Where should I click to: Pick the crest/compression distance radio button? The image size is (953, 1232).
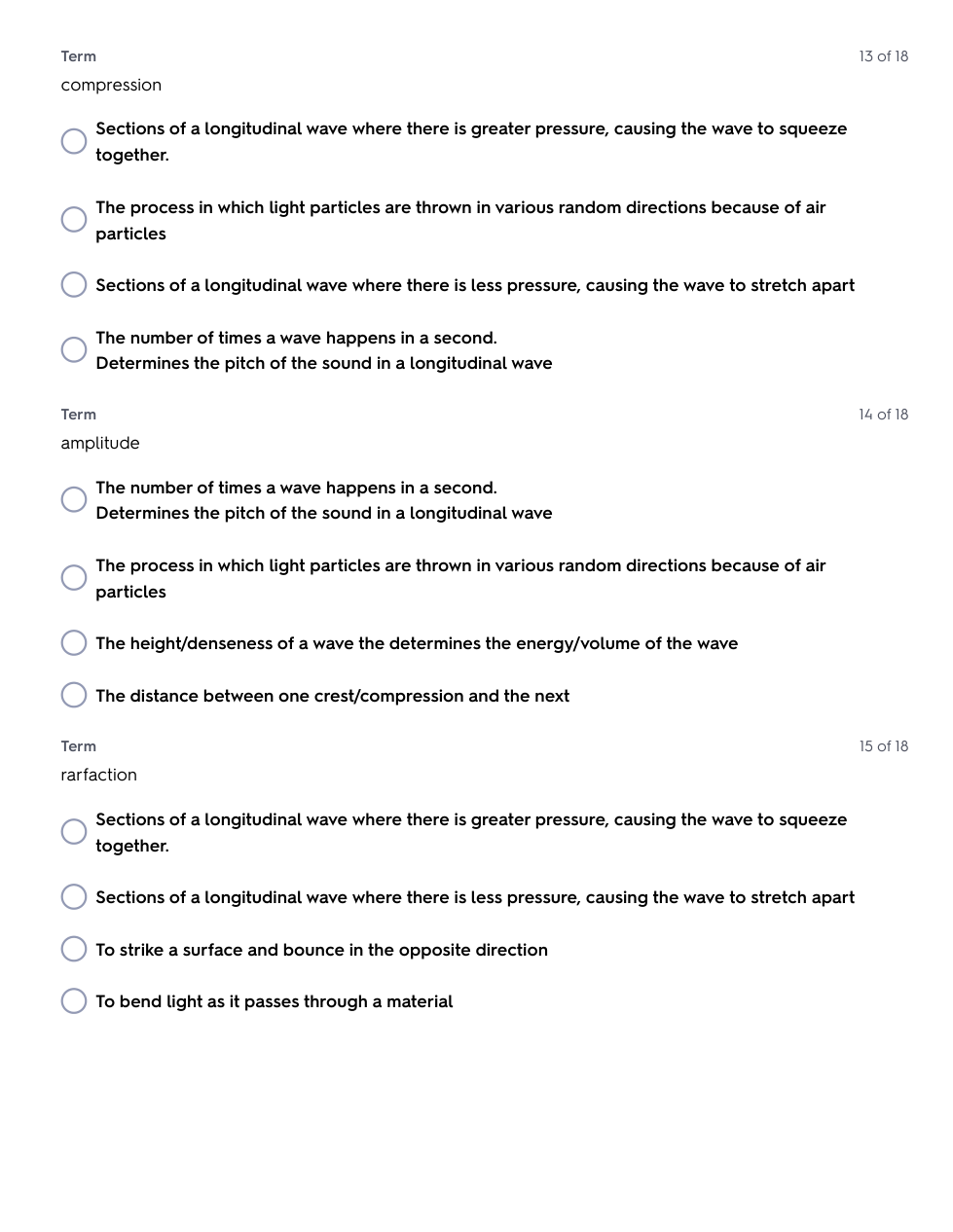tap(74, 696)
